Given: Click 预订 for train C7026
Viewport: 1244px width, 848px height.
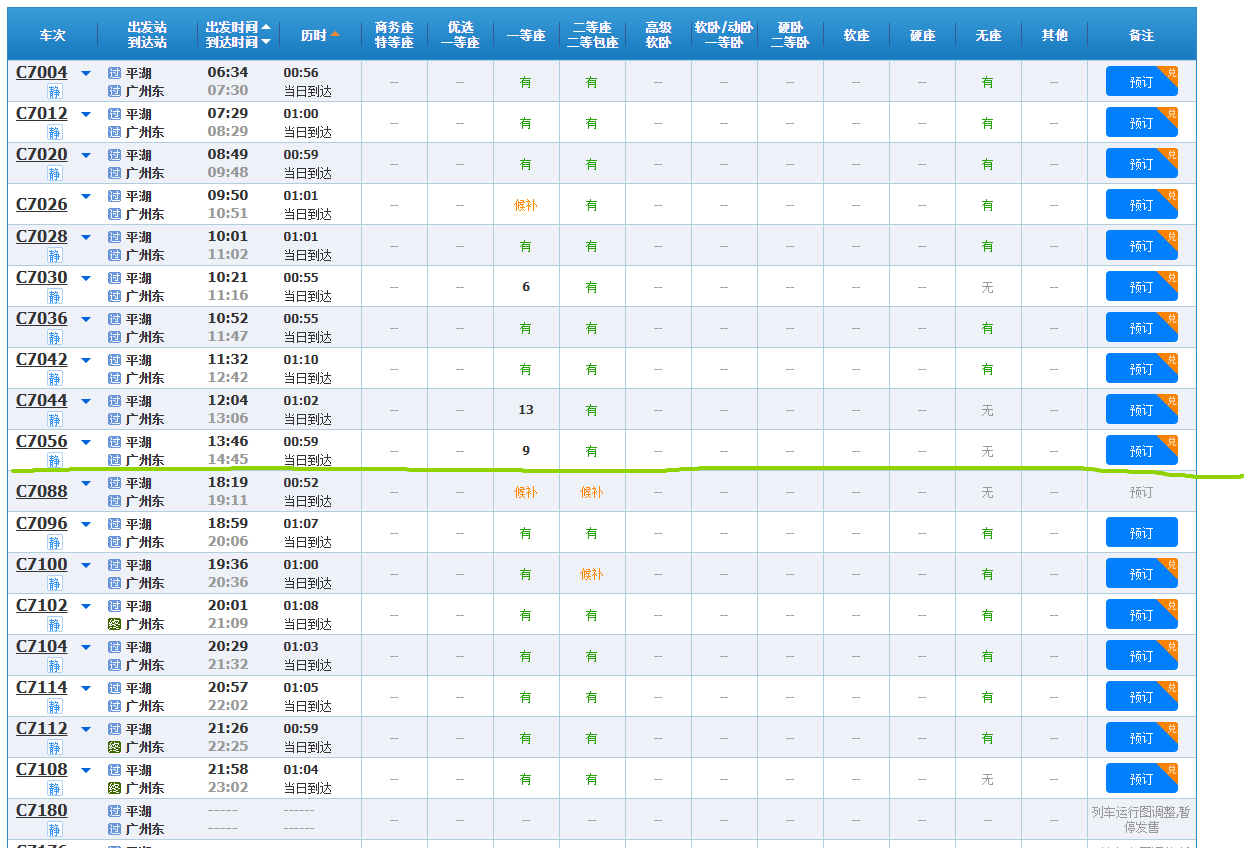Looking at the screenshot, I should point(1141,205).
